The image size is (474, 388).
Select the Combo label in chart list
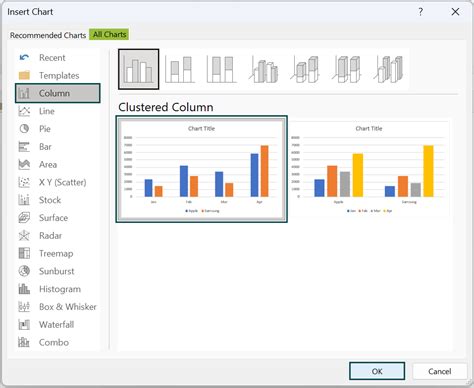(54, 342)
